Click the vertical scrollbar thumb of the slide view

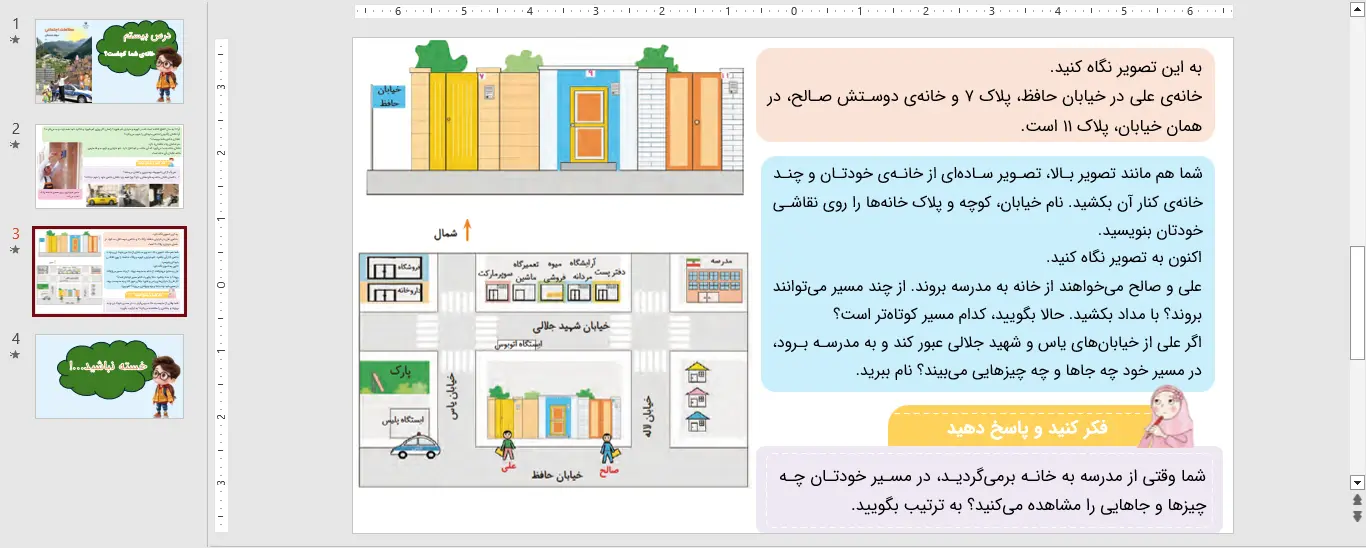tap(1357, 302)
